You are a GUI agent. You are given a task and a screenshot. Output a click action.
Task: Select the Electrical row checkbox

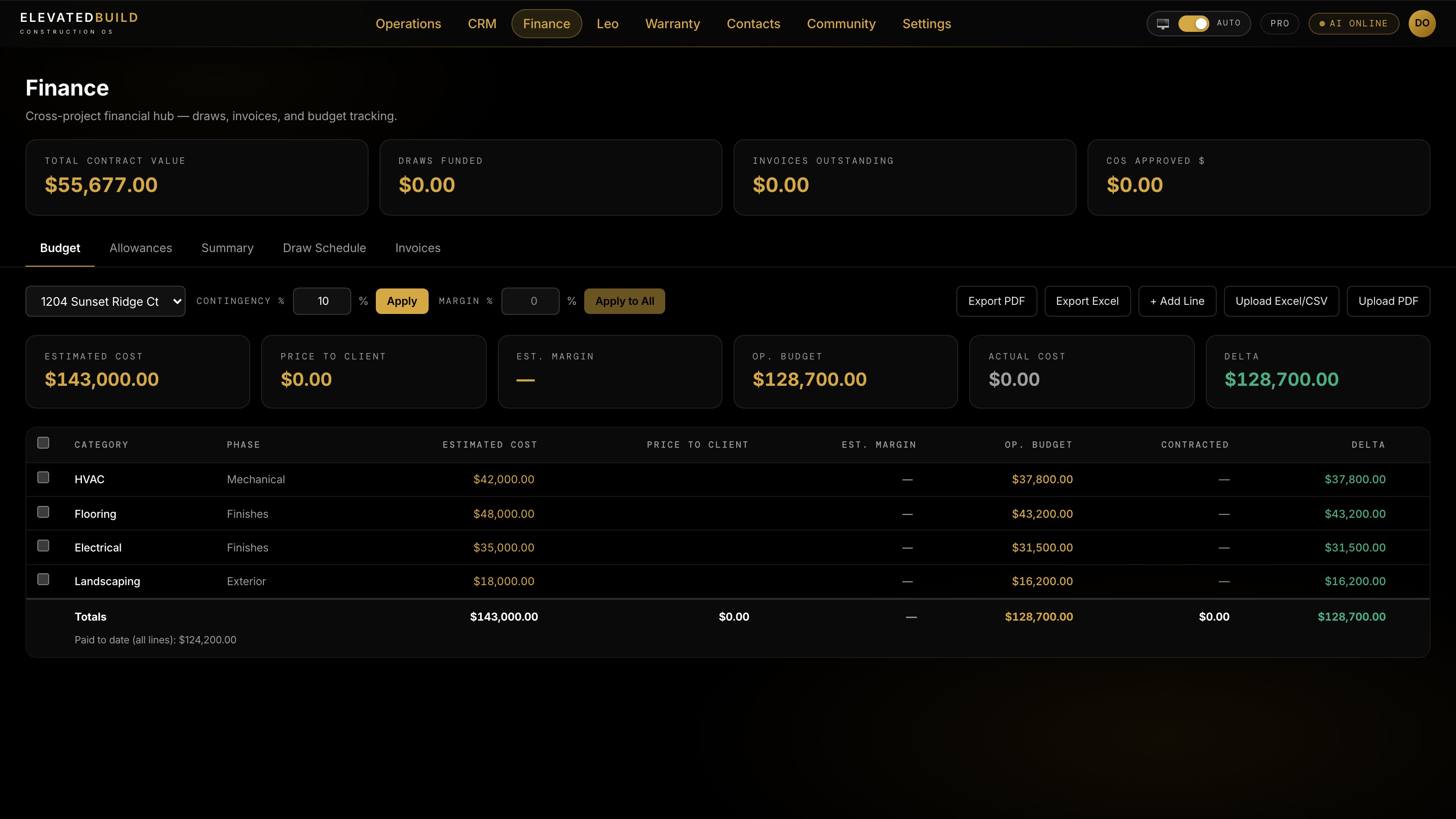click(x=43, y=546)
